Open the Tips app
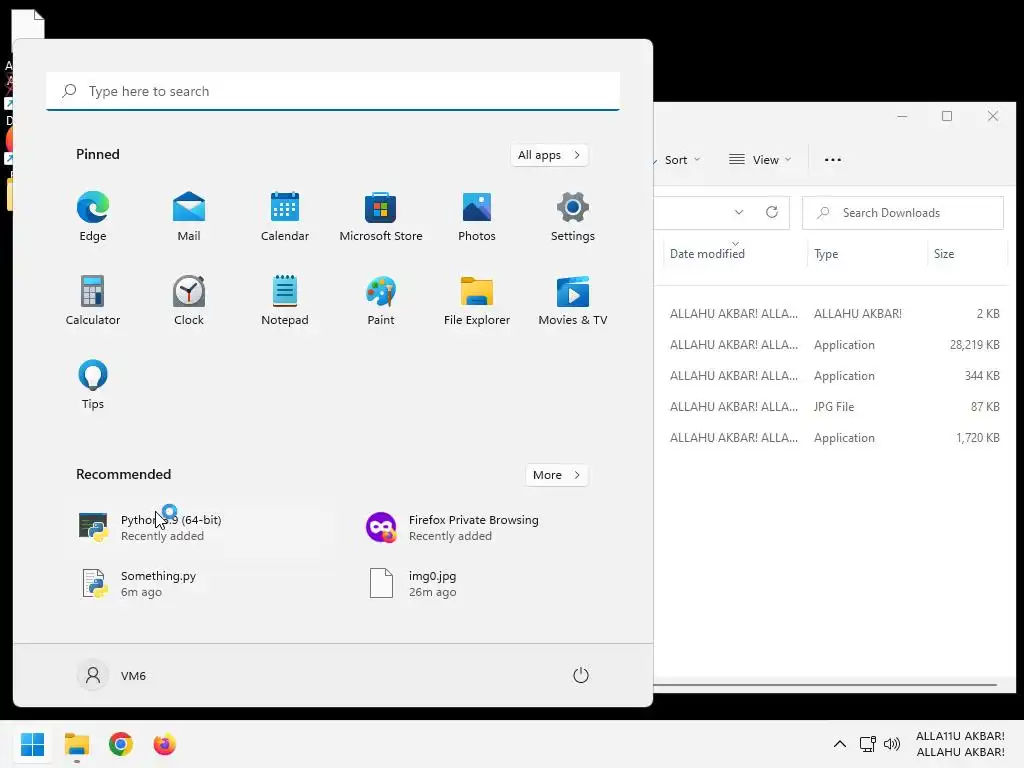Viewport: 1024px width, 768px height. pyautogui.click(x=93, y=385)
